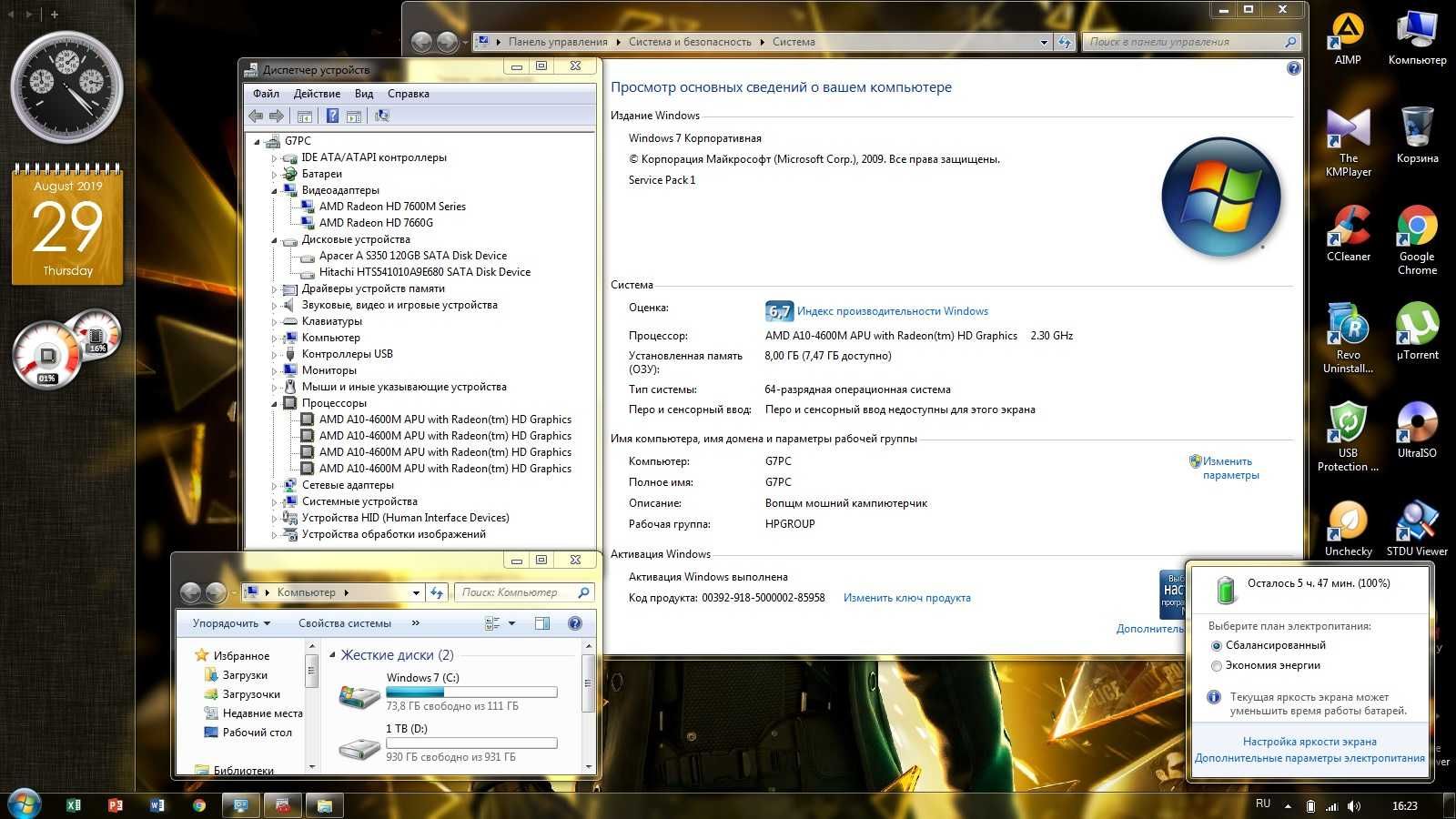Click the system clock 16:23
This screenshot has height=819, width=1456.
tap(1404, 806)
